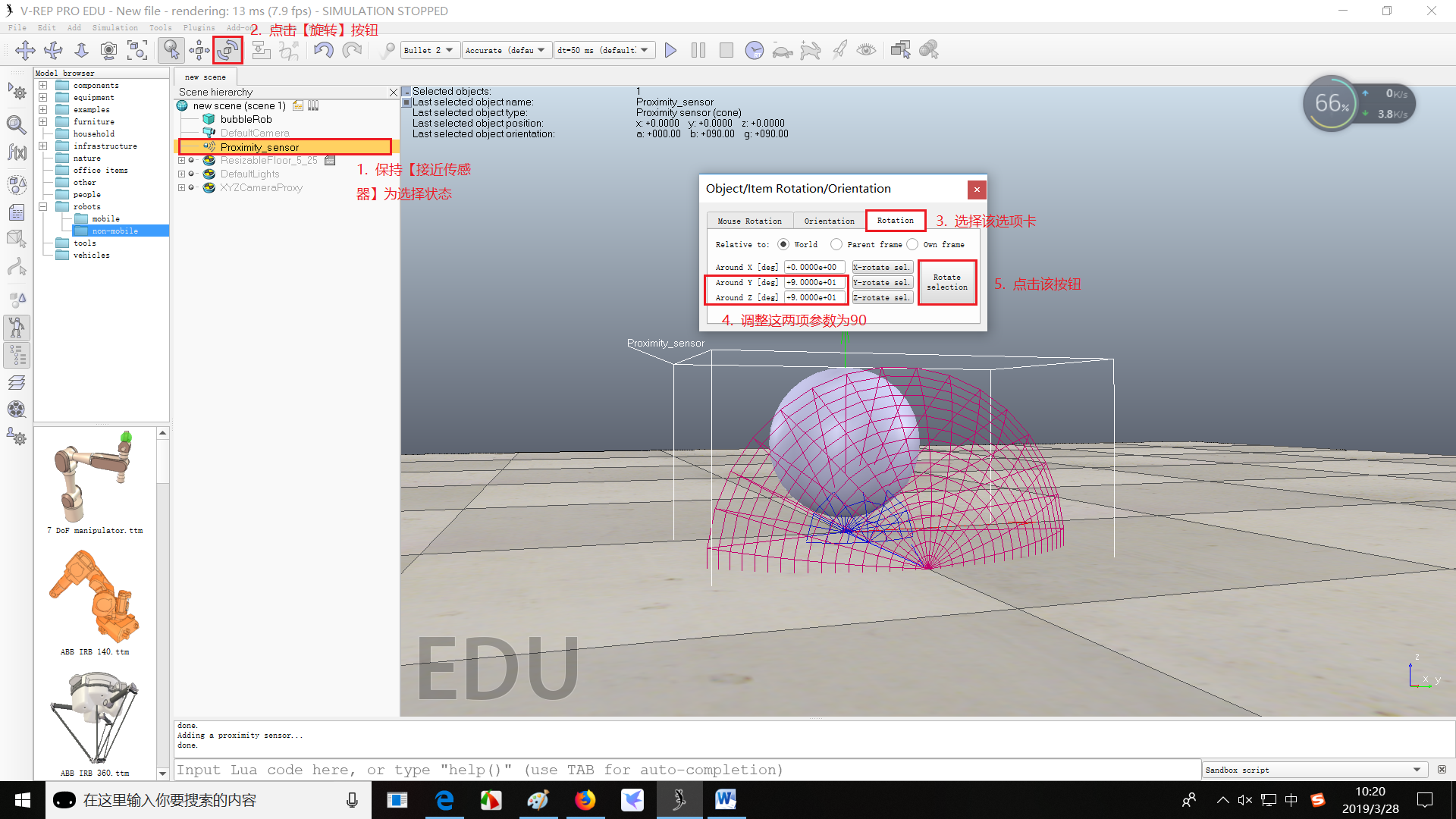
Task: Switch to the Orientation tab
Action: (x=829, y=221)
